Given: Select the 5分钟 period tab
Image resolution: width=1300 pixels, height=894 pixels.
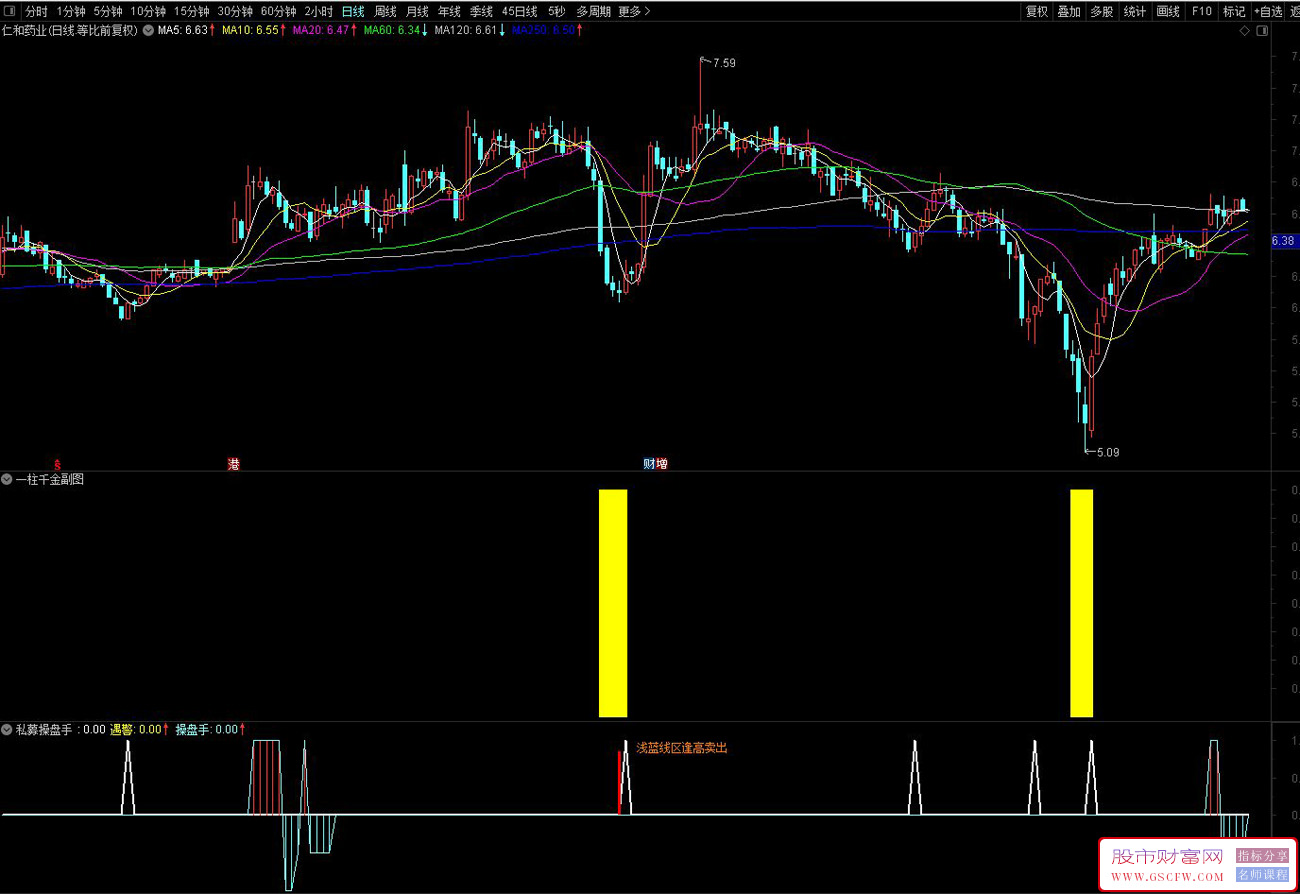Looking at the screenshot, I should tap(107, 12).
